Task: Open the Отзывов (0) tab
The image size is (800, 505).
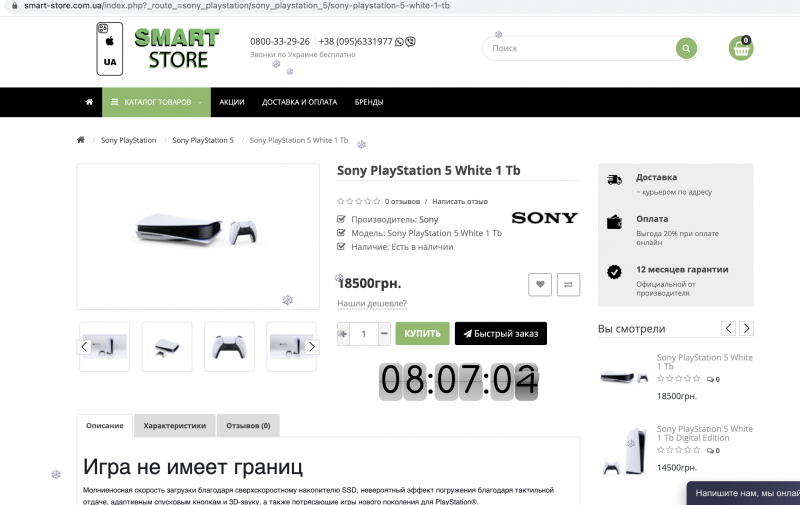Action: [x=248, y=425]
